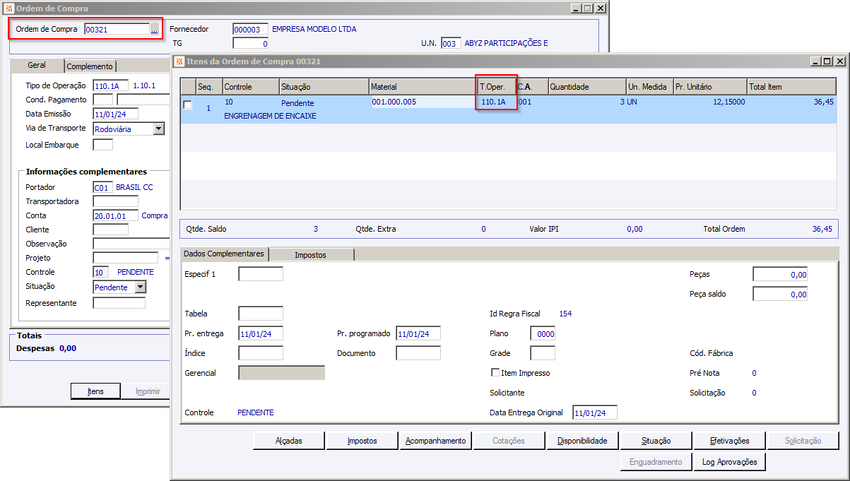Open the Acompanhamento button
Screen dimensions: 850x481
click(436, 441)
